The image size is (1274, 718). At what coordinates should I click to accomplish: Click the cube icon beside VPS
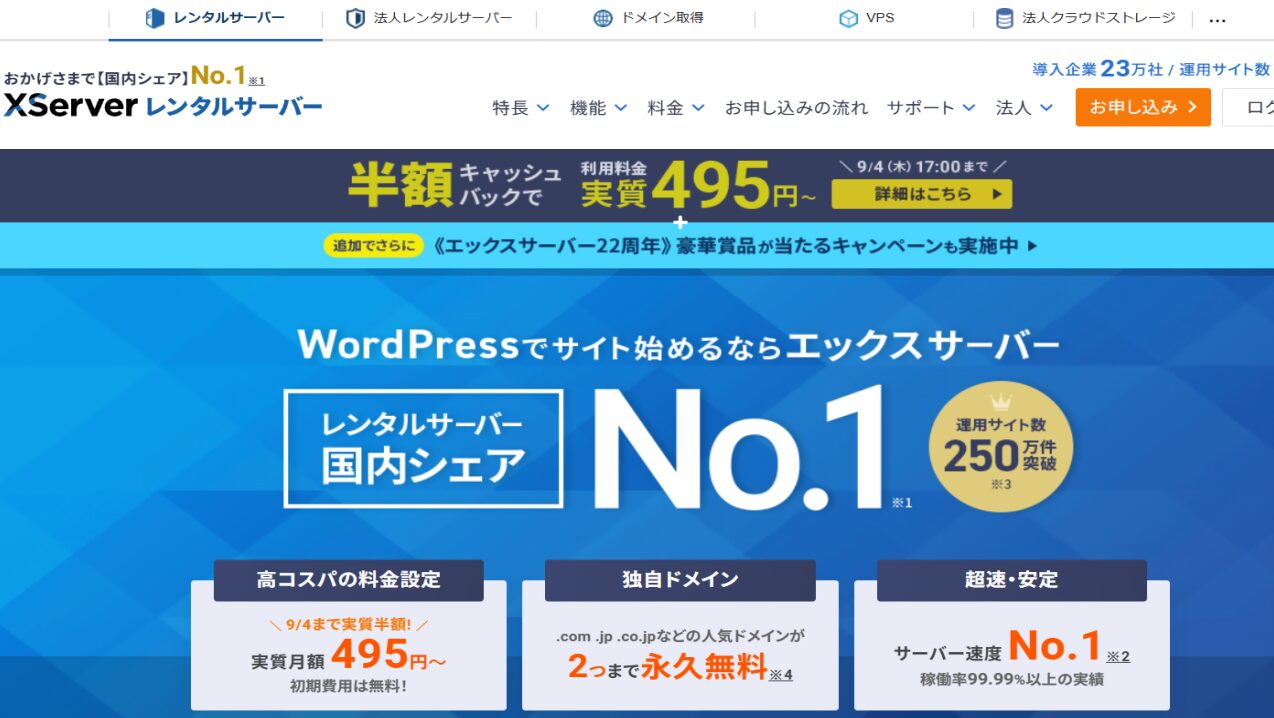[x=848, y=18]
